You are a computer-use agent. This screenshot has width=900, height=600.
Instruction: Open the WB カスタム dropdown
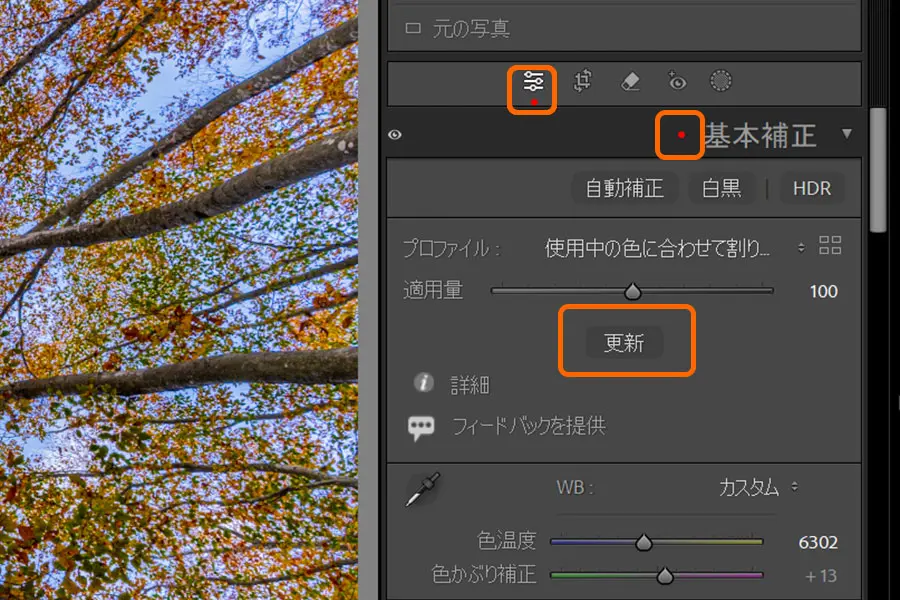click(x=758, y=487)
